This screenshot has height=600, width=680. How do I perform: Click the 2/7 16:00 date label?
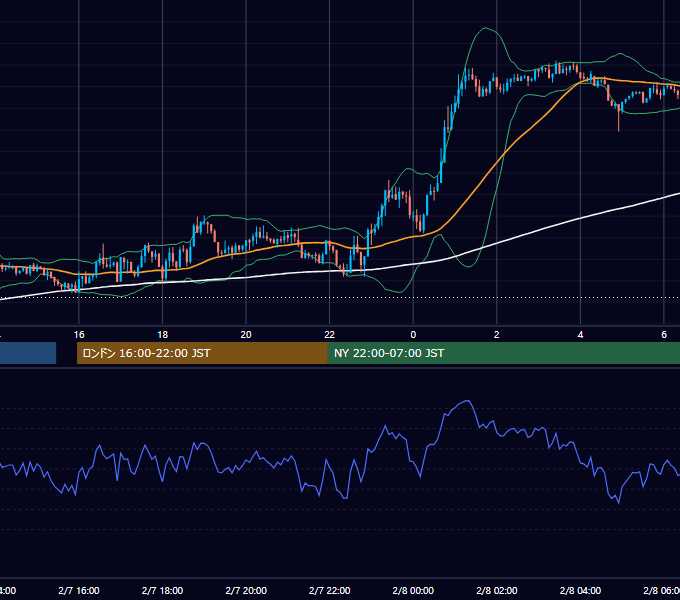pos(79,590)
